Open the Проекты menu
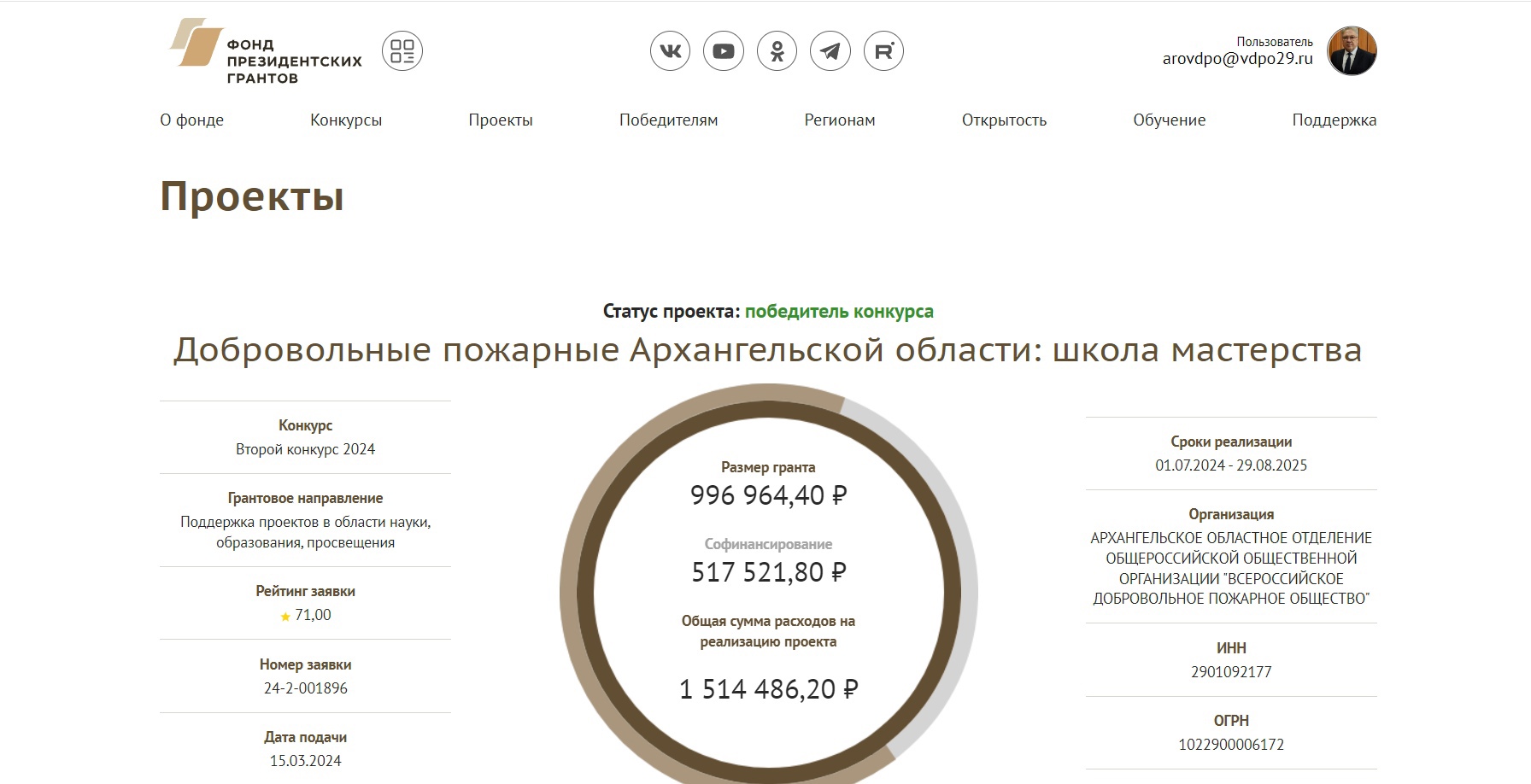 click(501, 120)
